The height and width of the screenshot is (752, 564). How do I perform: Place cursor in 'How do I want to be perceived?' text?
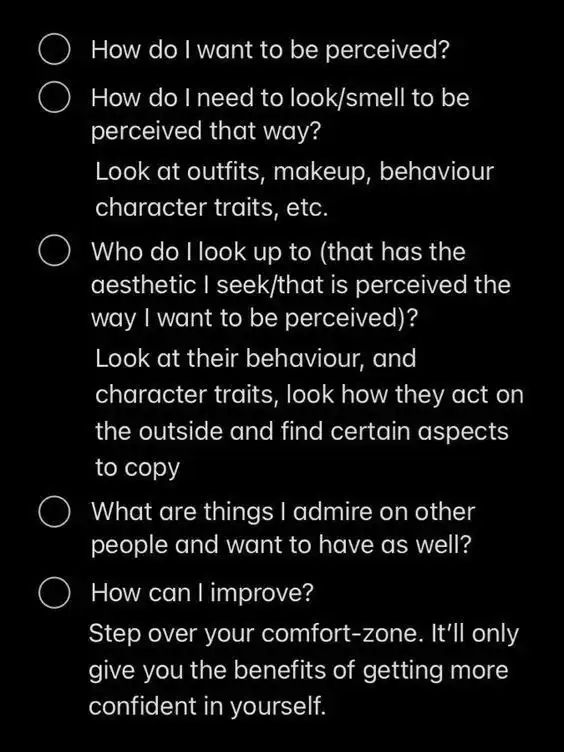270,50
